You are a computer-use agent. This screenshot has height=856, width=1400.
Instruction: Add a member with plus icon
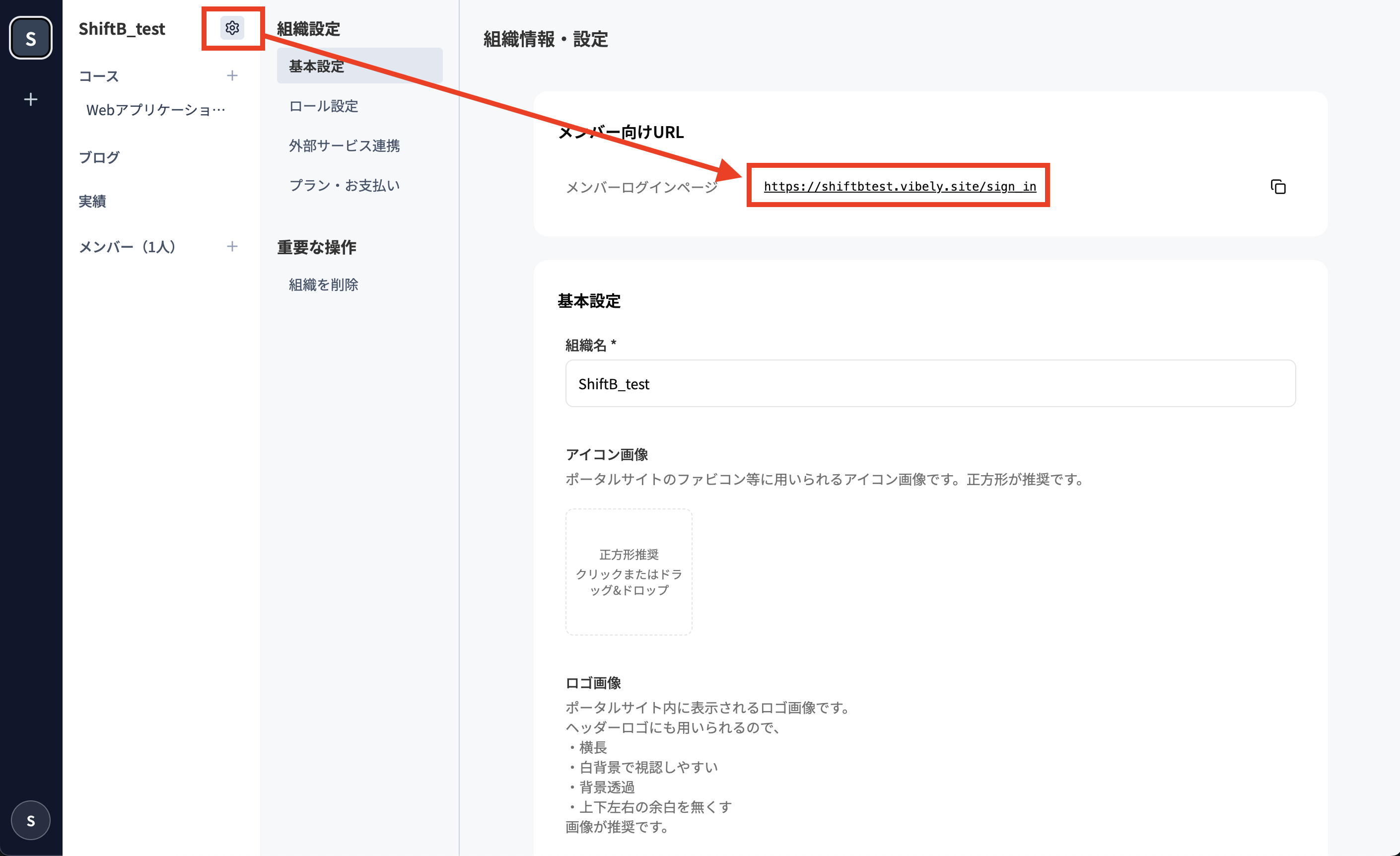tap(232, 246)
